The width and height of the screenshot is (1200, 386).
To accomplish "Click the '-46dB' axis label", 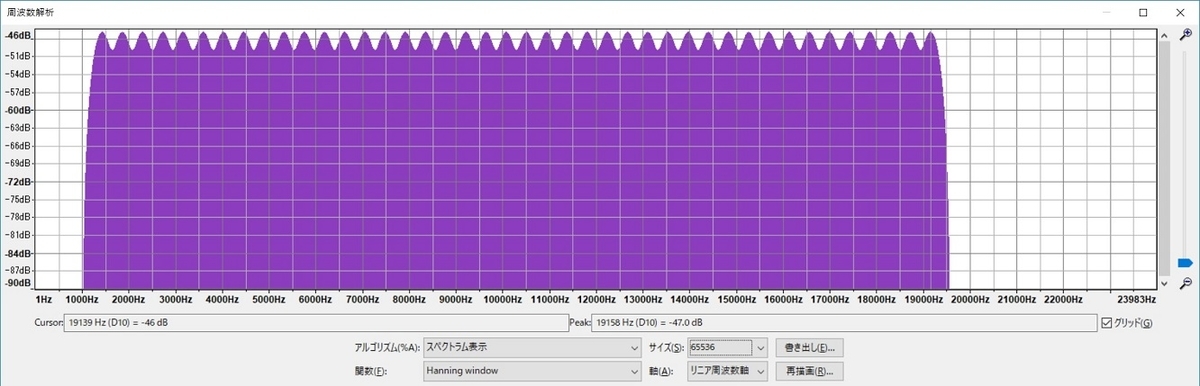I will pos(18,36).
